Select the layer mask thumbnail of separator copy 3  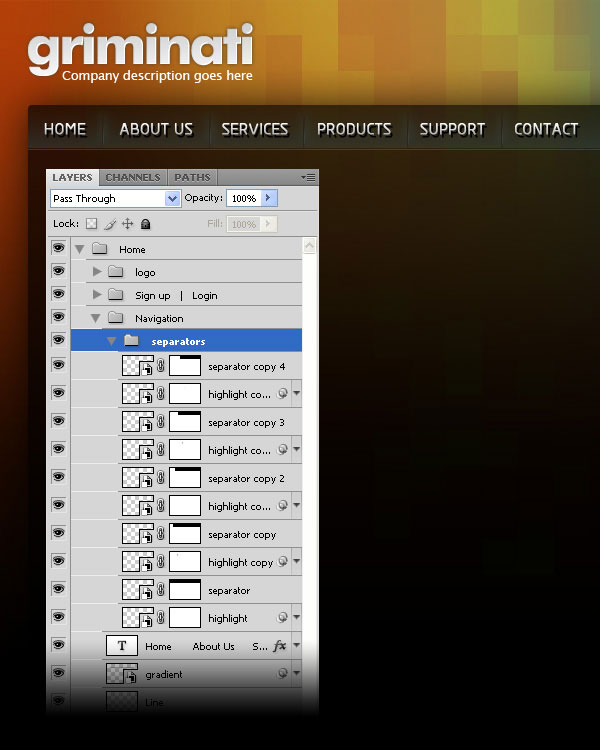(185, 422)
